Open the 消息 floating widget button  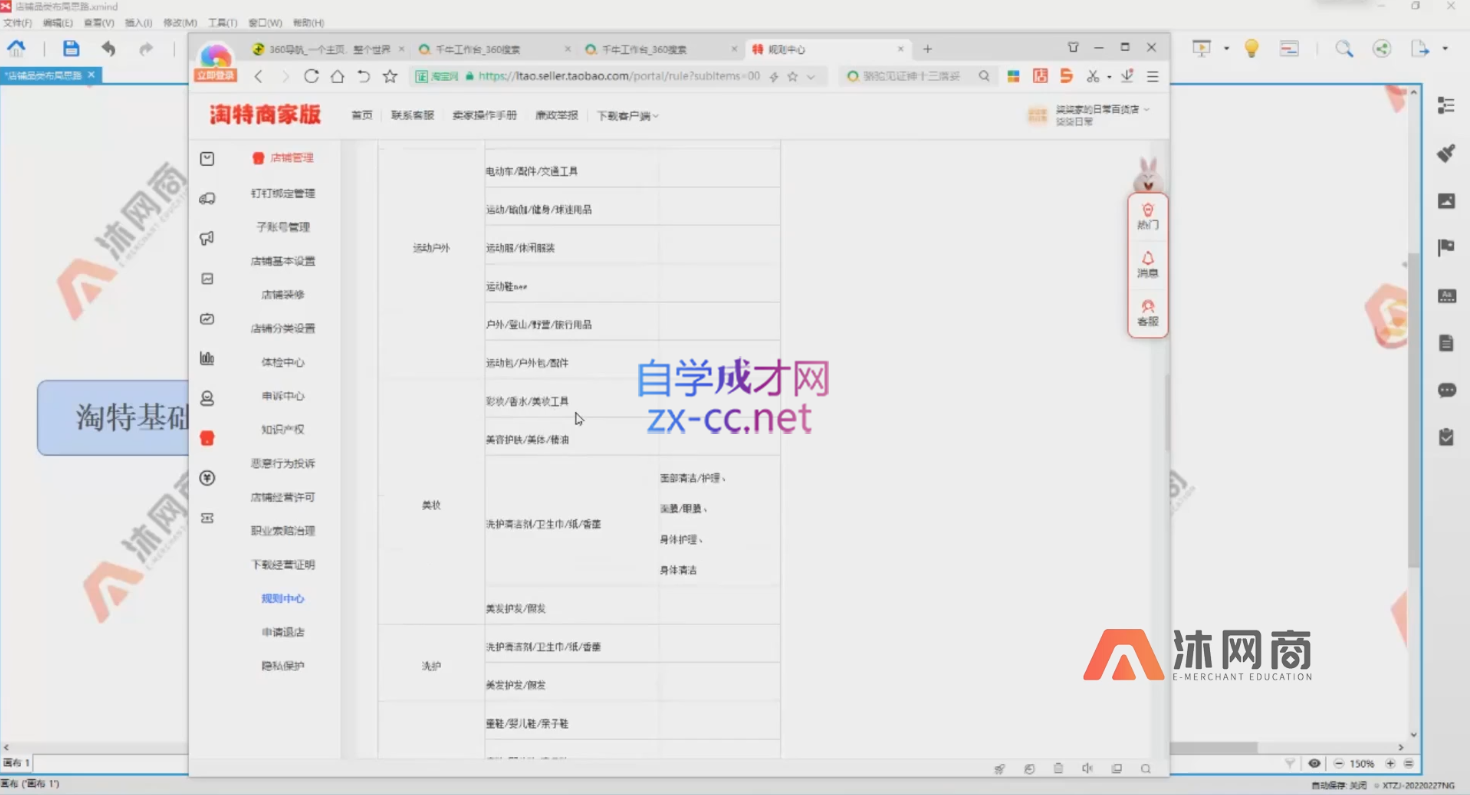point(1147,265)
